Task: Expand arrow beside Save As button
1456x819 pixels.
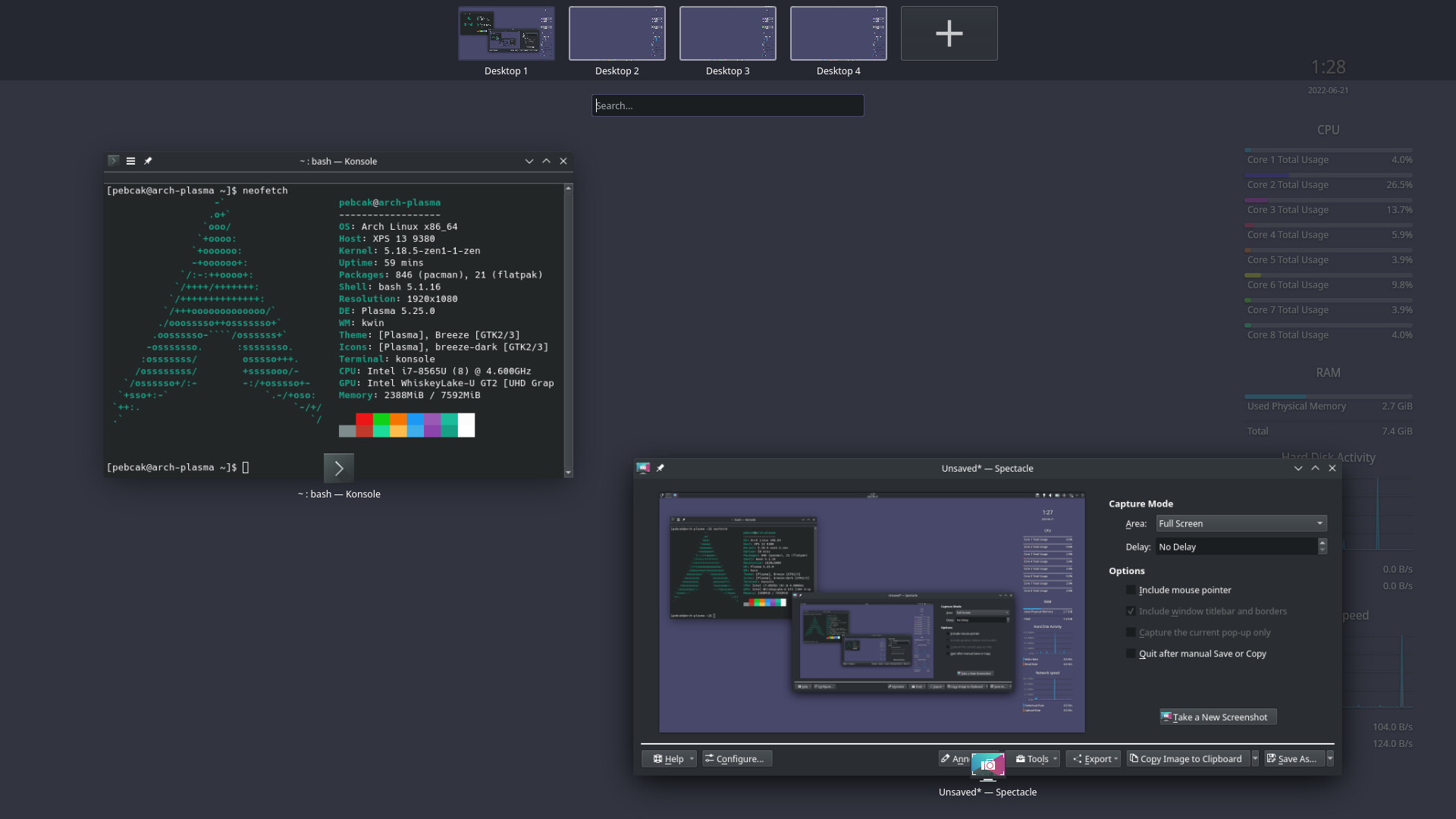Action: coord(1329,758)
